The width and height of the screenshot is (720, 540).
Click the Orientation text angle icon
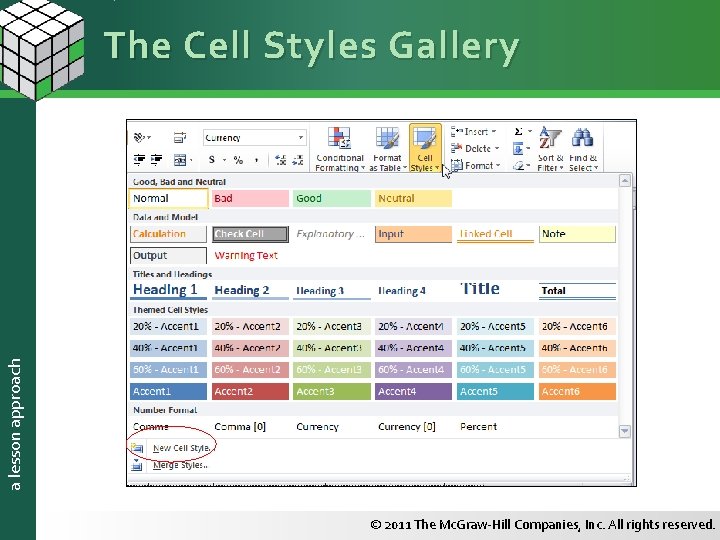tap(139, 137)
